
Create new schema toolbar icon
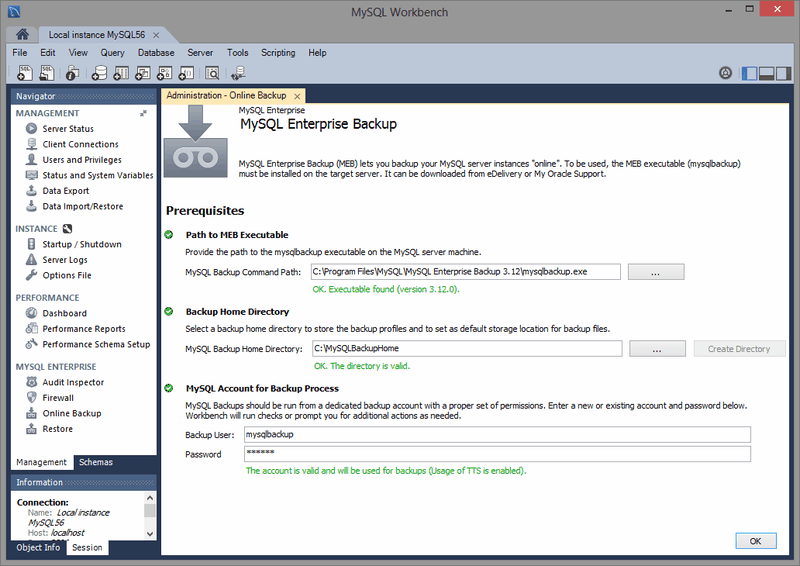tap(99, 73)
